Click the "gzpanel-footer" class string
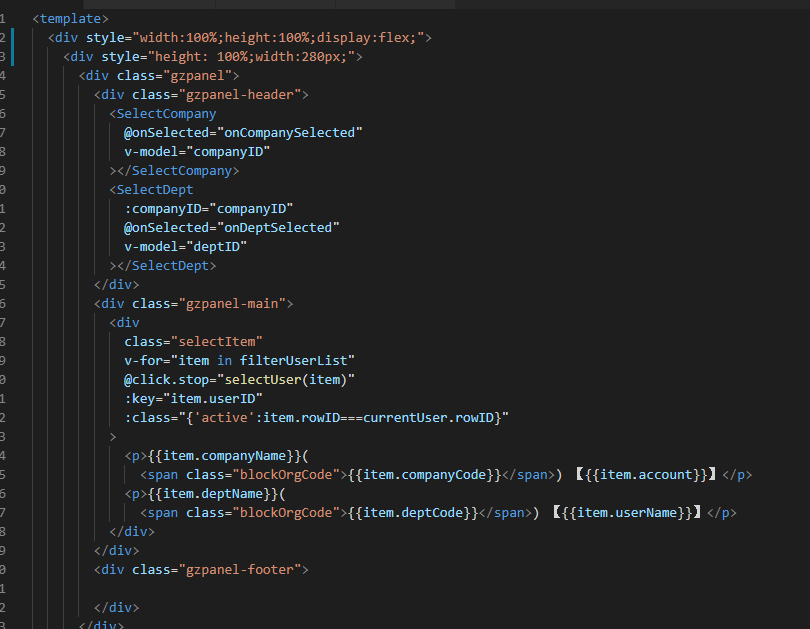This screenshot has height=629, width=810. [x=240, y=570]
